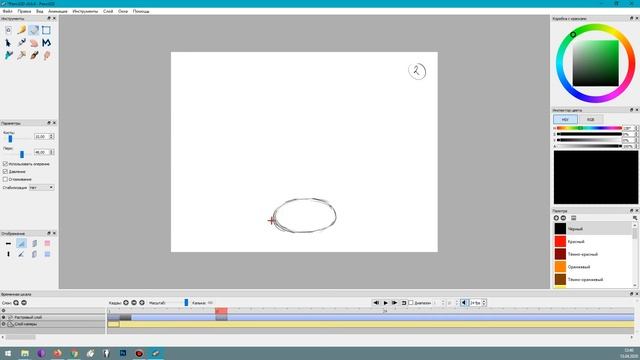Open the Файл menu

[7, 11]
